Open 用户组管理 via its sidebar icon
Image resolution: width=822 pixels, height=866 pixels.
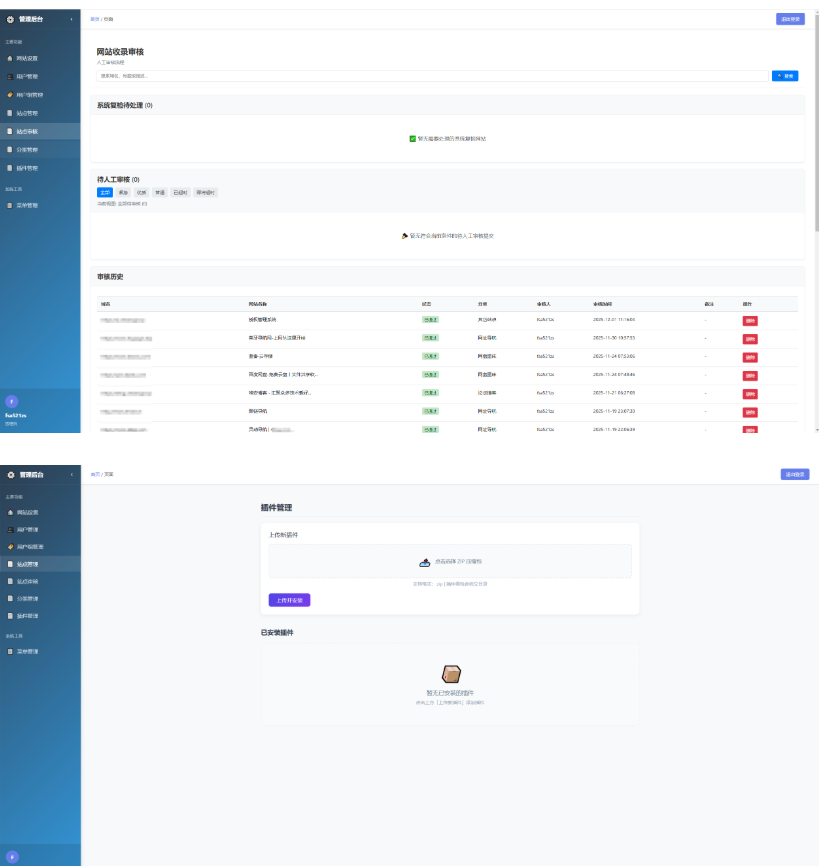[10, 95]
